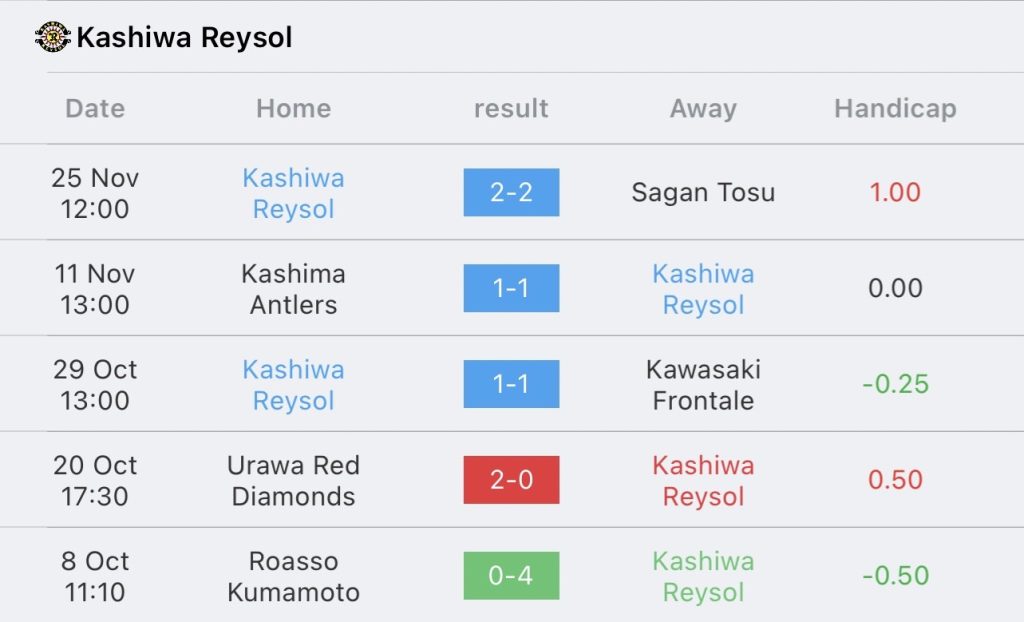Select the Away column header

point(703,108)
